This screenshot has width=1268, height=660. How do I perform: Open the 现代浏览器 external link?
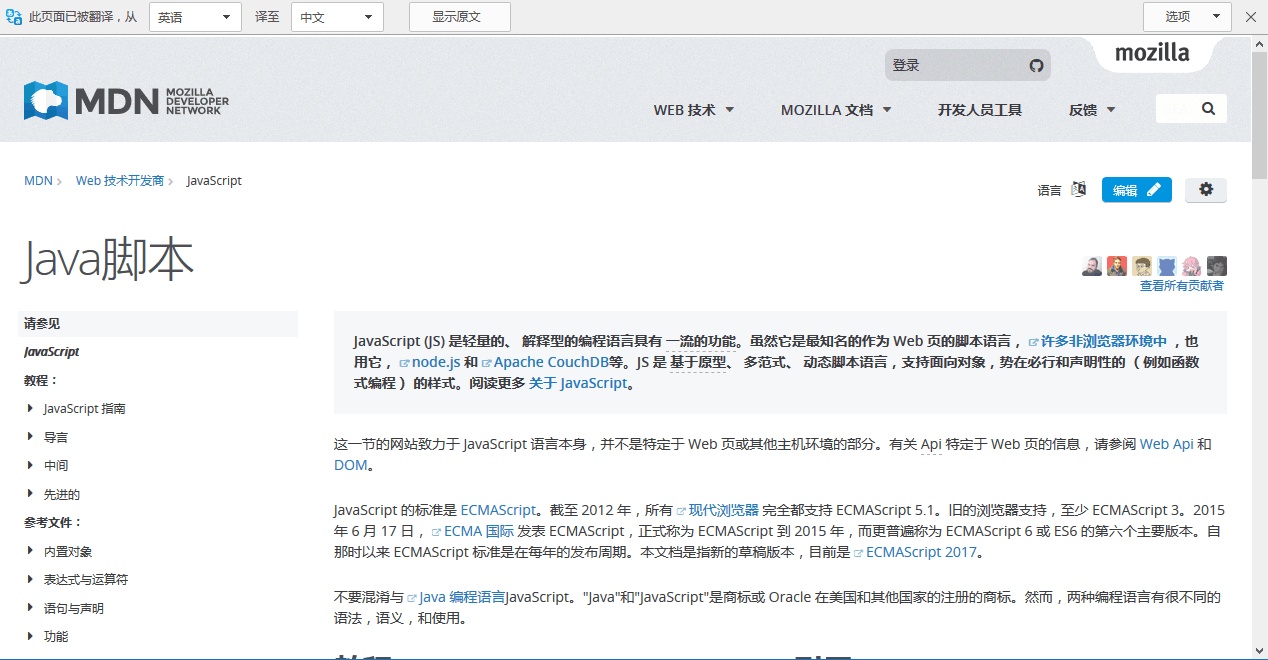[x=717, y=510]
